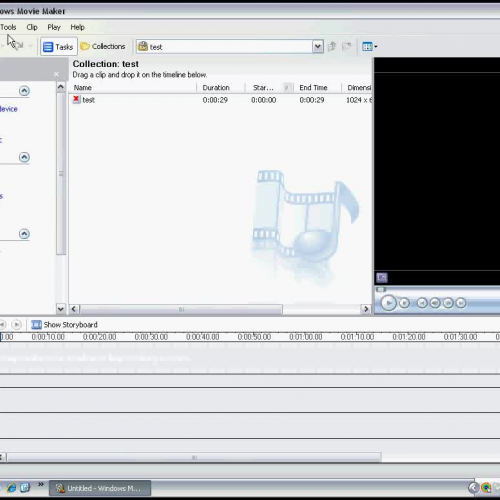Open Internet Explorer from the quick launch

[11, 488]
